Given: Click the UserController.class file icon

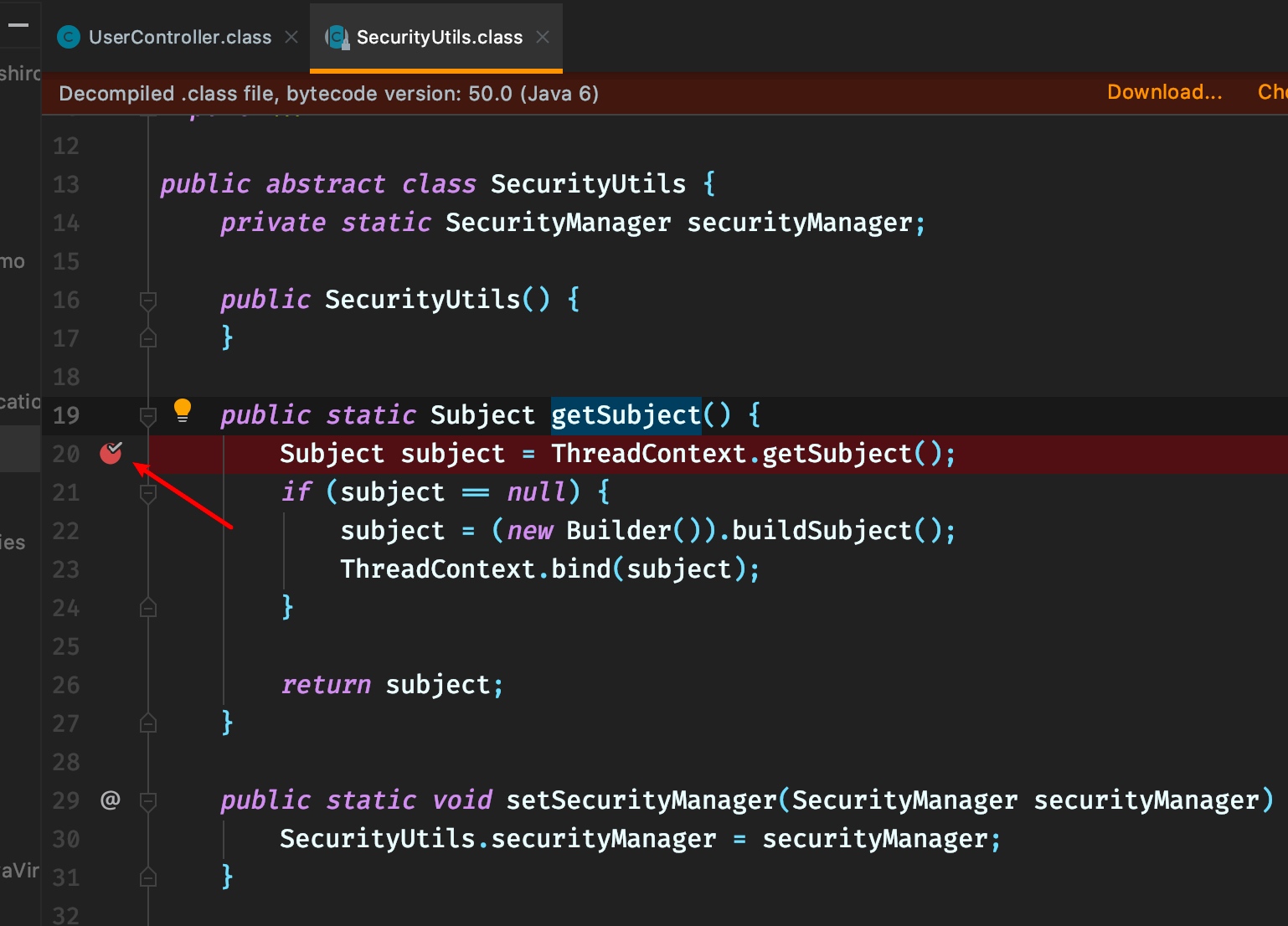Looking at the screenshot, I should pos(69,37).
